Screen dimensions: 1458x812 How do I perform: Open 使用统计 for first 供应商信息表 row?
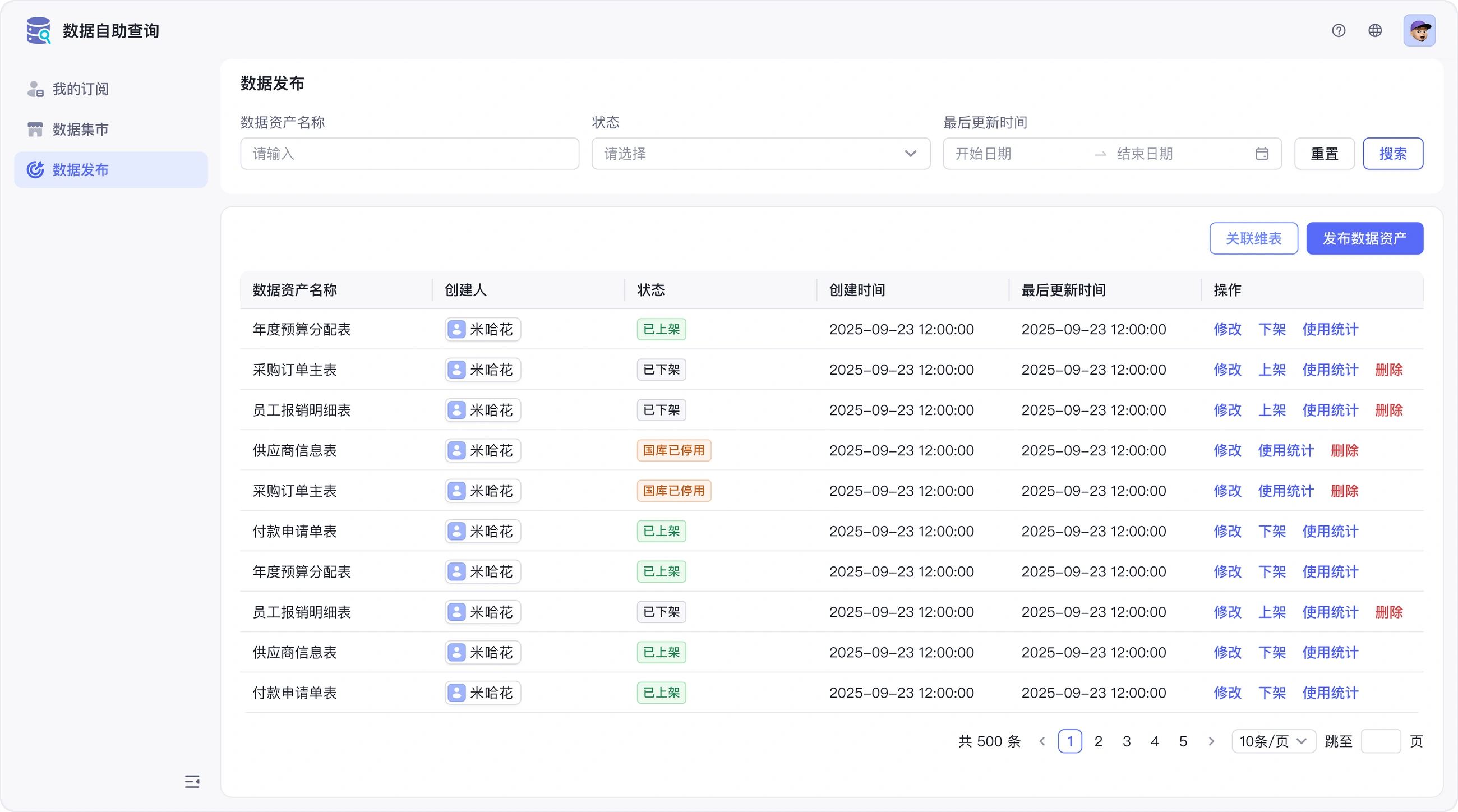click(x=1286, y=451)
